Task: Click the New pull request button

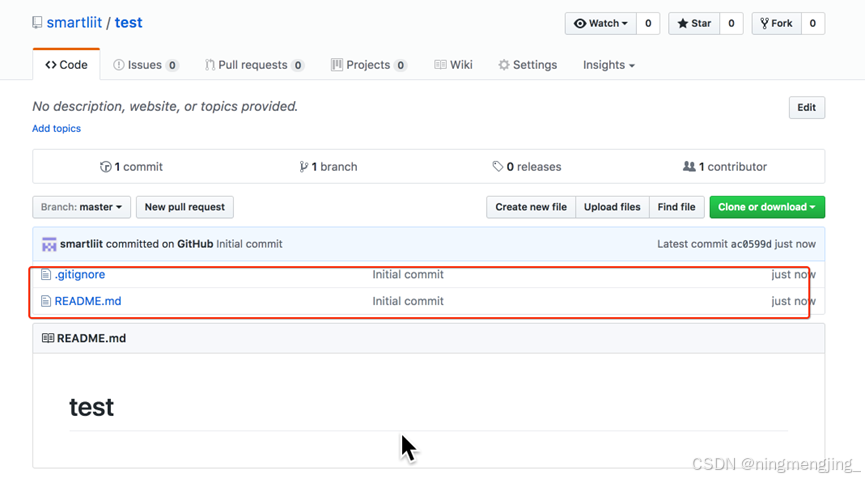Action: [x=185, y=207]
